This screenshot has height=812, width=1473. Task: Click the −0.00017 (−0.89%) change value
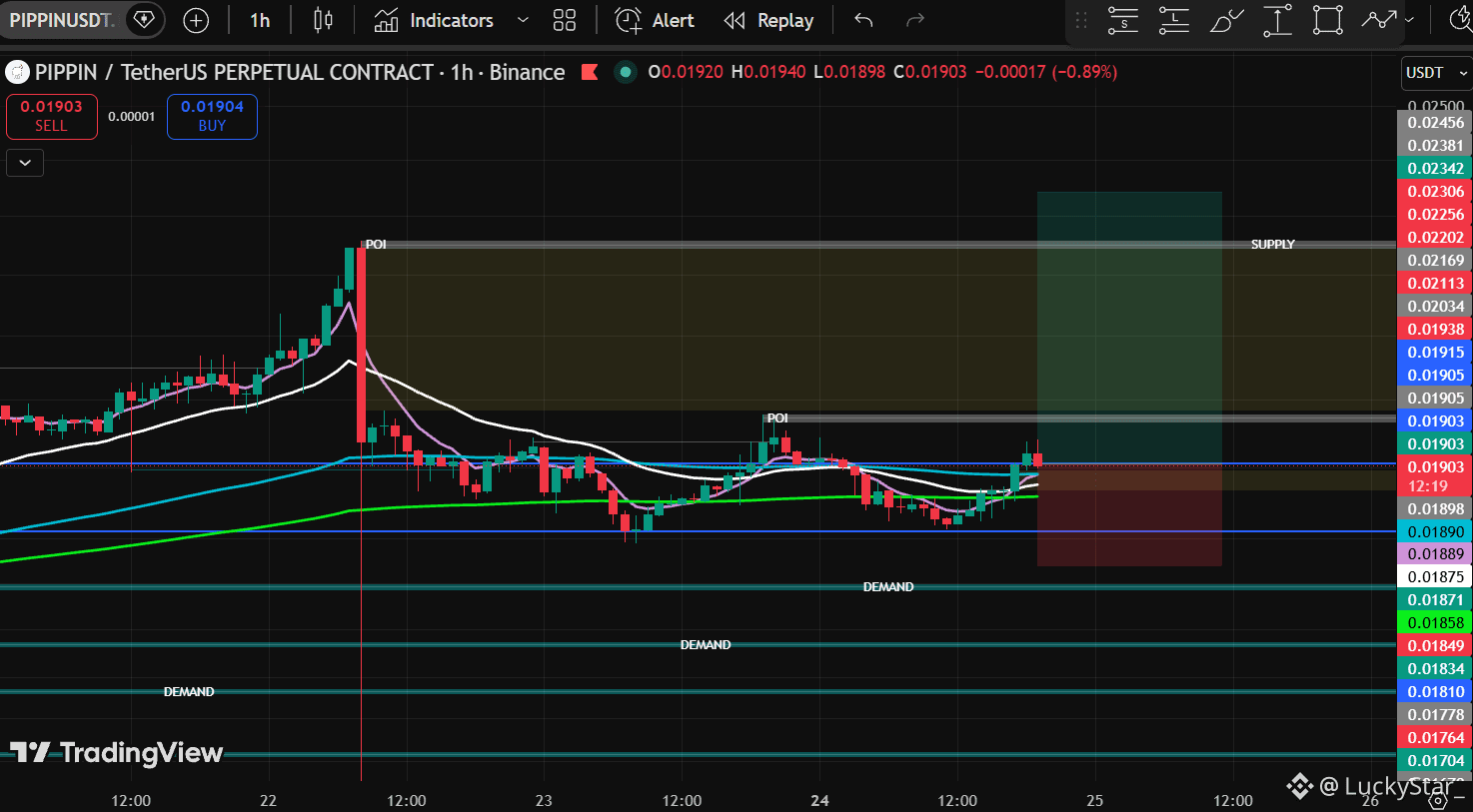click(x=1046, y=72)
